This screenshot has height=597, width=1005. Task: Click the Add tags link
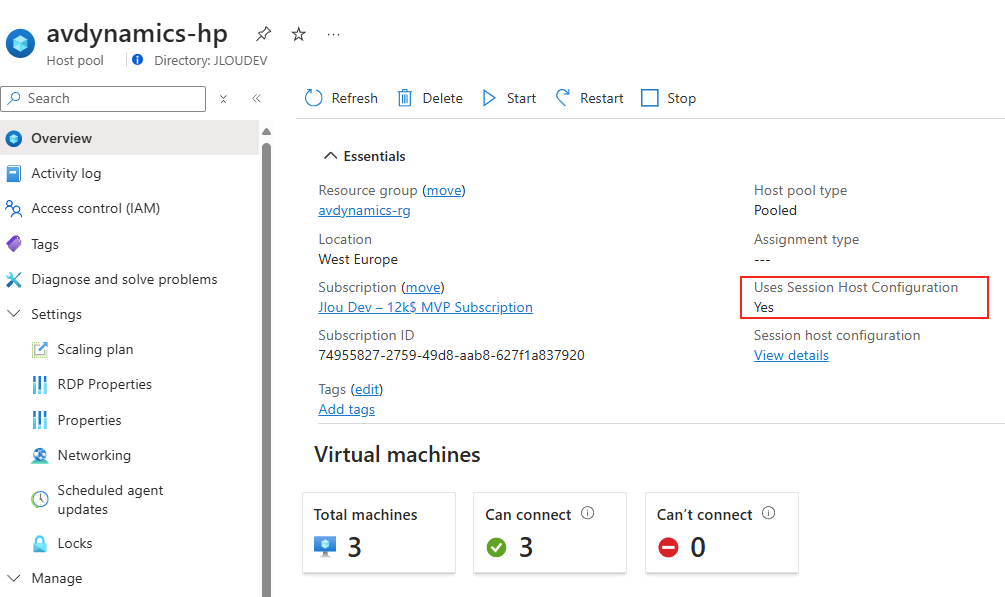click(x=347, y=409)
